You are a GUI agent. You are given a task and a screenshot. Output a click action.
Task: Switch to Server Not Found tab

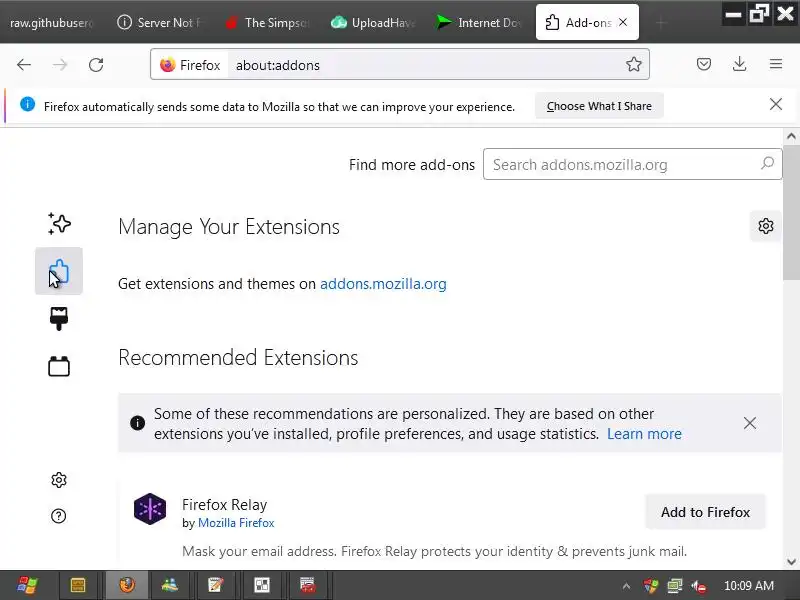click(x=159, y=23)
